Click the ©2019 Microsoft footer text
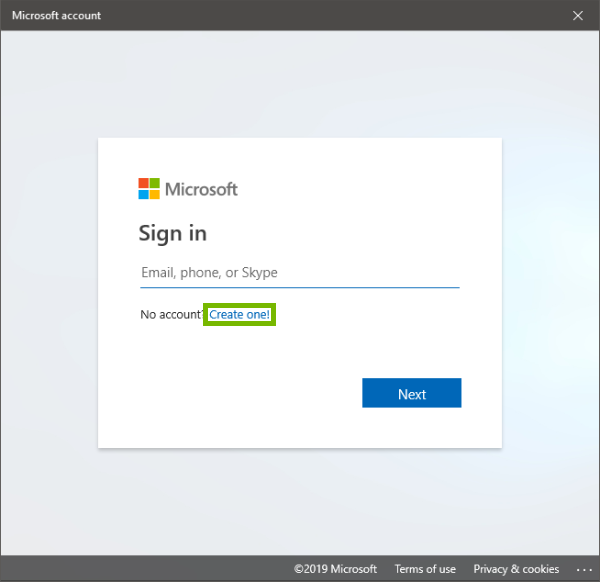 [335, 569]
